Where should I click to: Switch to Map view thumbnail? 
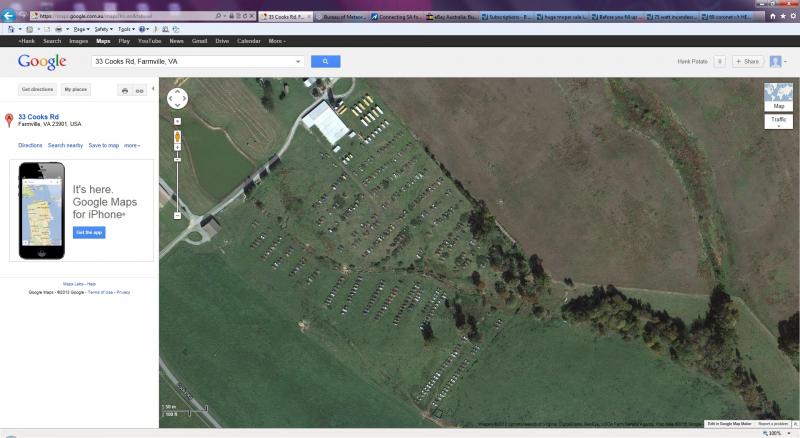[x=779, y=97]
